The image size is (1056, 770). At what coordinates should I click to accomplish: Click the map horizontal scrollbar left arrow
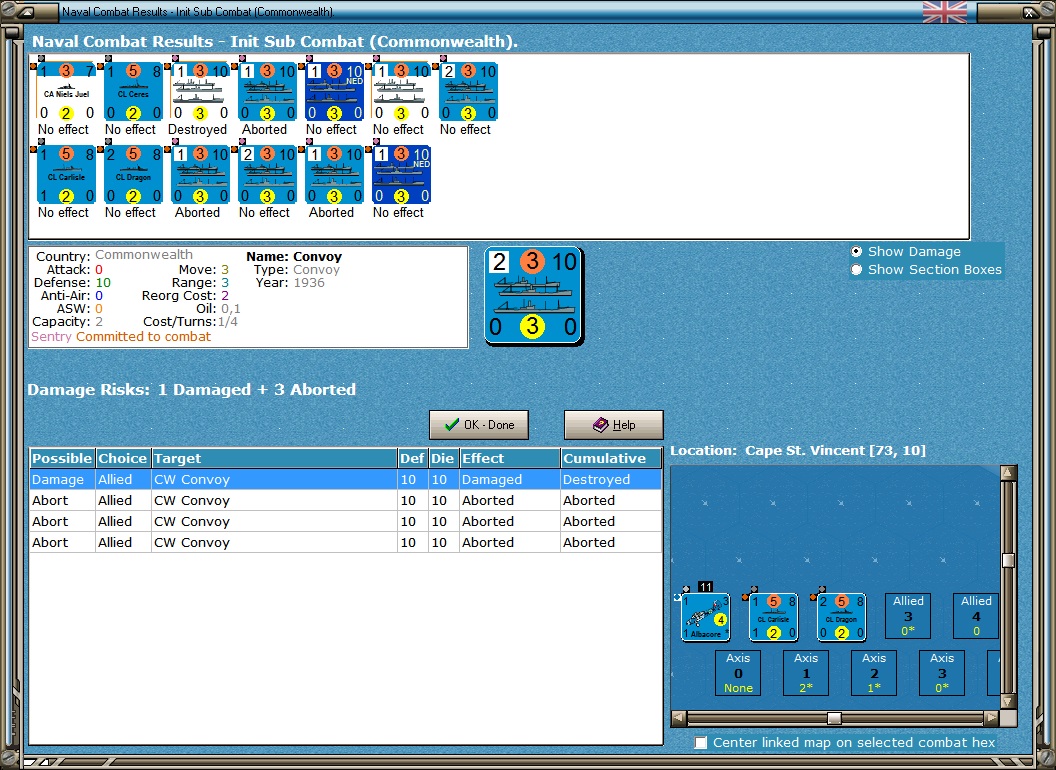(679, 718)
